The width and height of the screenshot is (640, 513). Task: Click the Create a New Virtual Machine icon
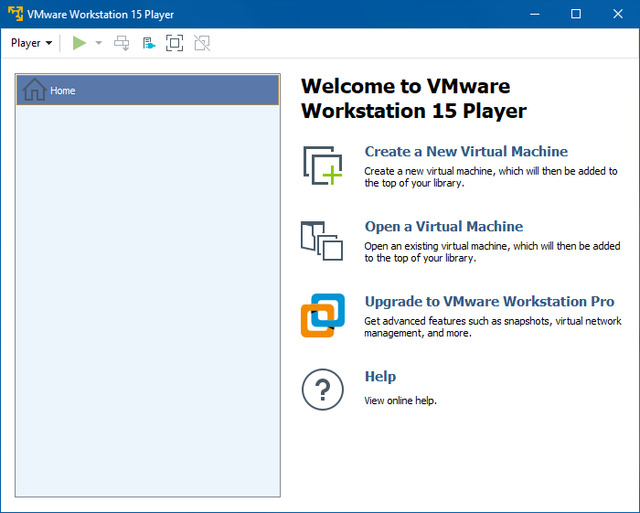tap(322, 166)
